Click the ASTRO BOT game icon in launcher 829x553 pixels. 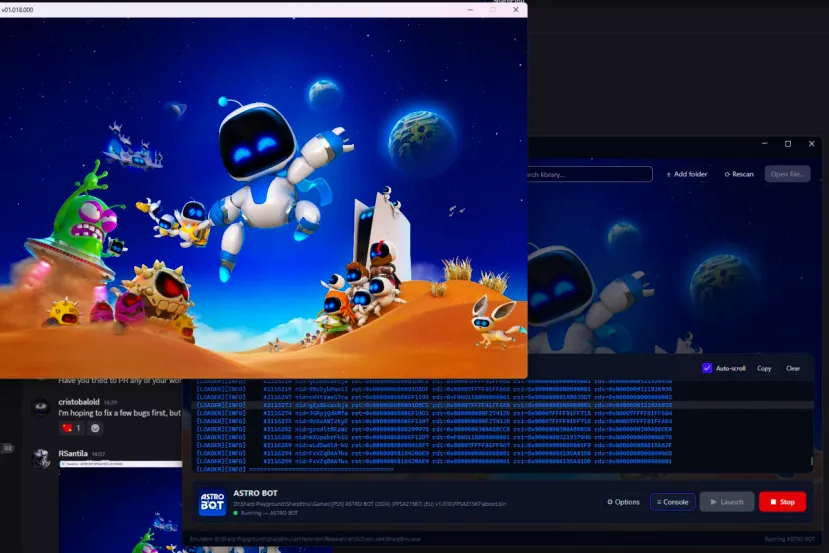coord(213,502)
